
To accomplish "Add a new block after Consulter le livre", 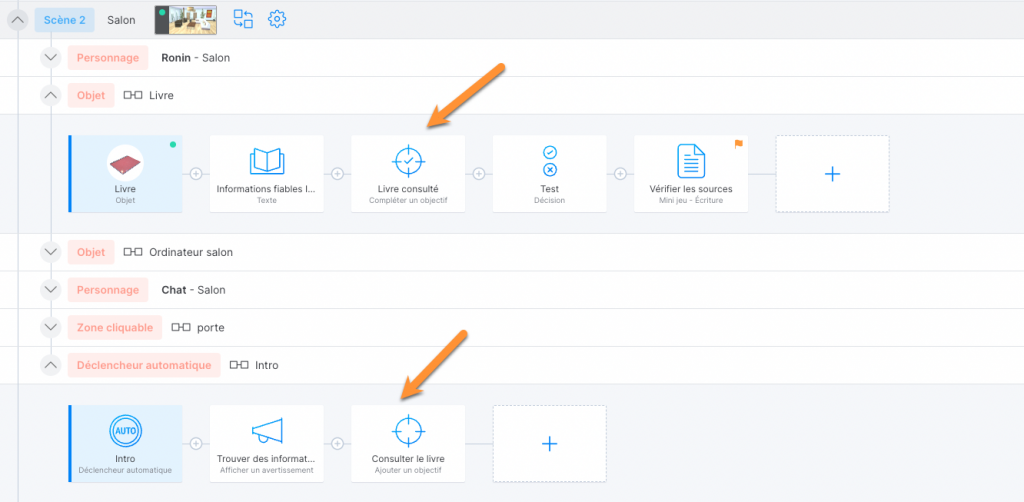I will pos(550,444).
